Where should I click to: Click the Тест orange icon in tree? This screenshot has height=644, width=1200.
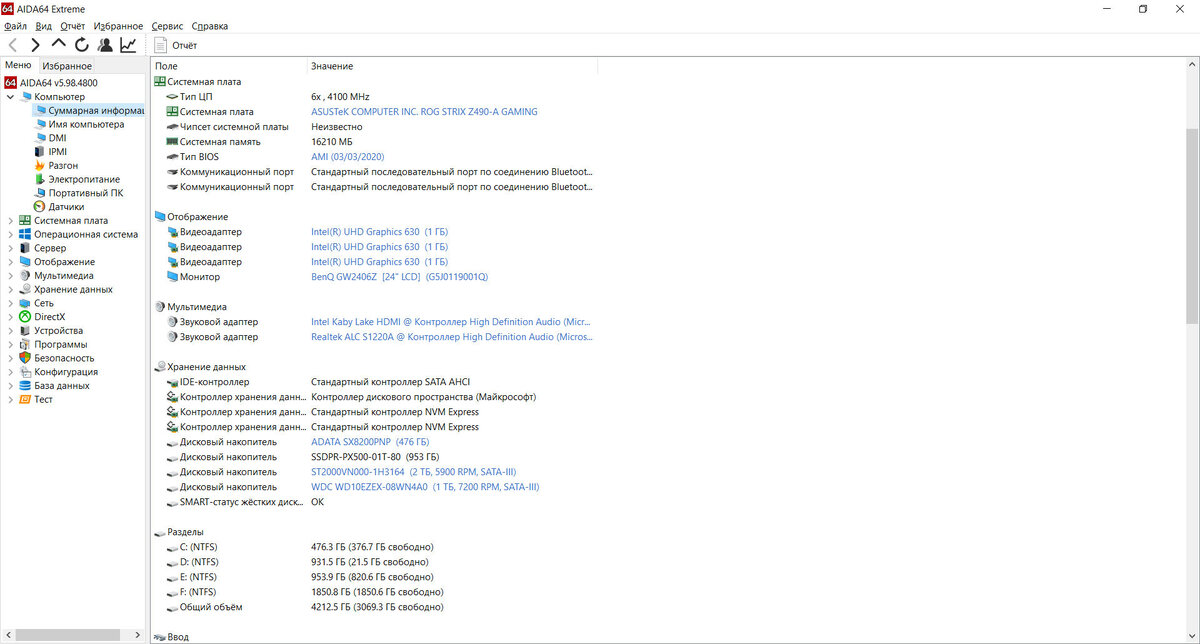click(25, 399)
